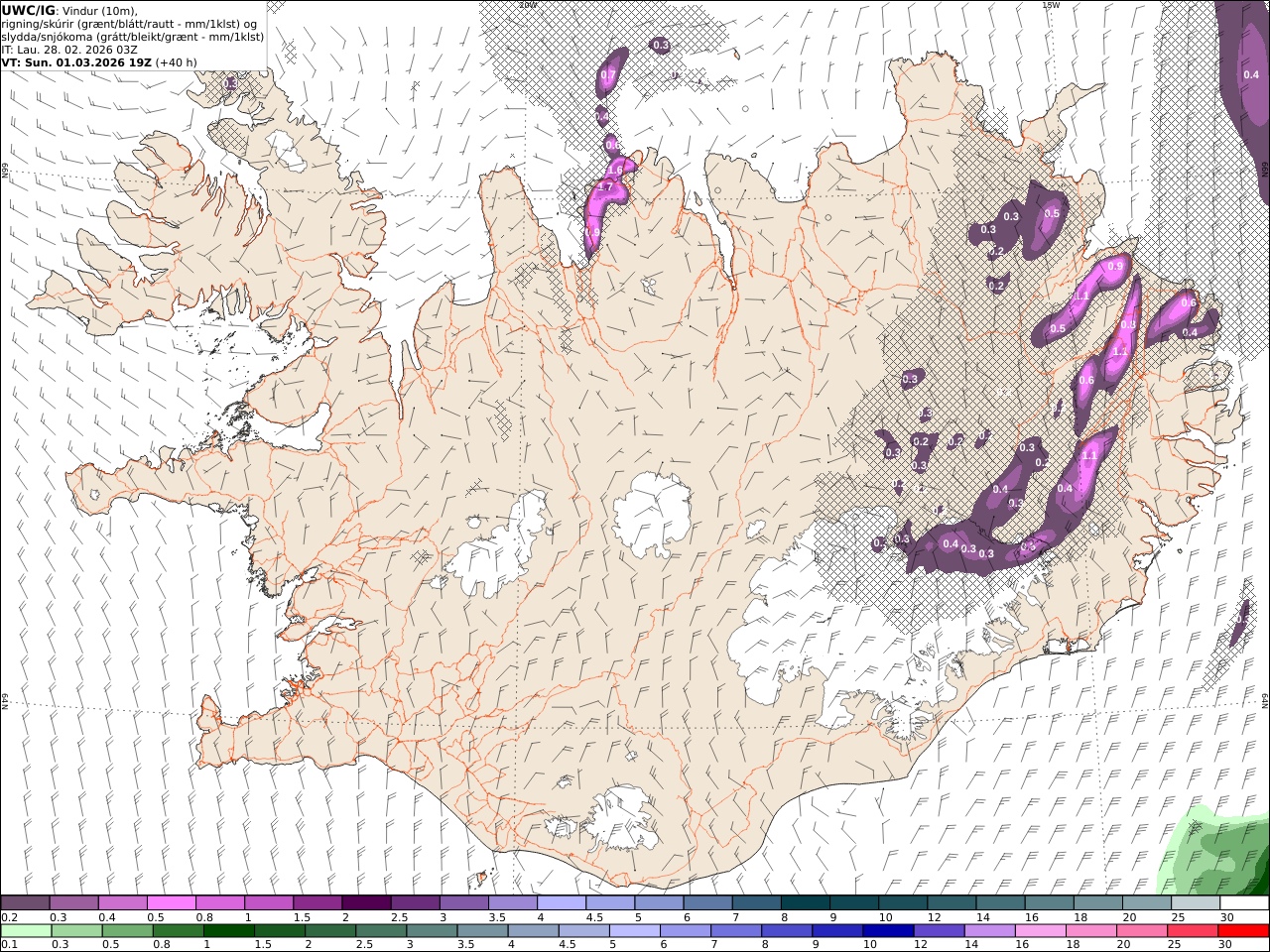Click the darkest purple swatch labeled 2 in top legend
This screenshot has height=952, width=1270.
[x=366, y=903]
